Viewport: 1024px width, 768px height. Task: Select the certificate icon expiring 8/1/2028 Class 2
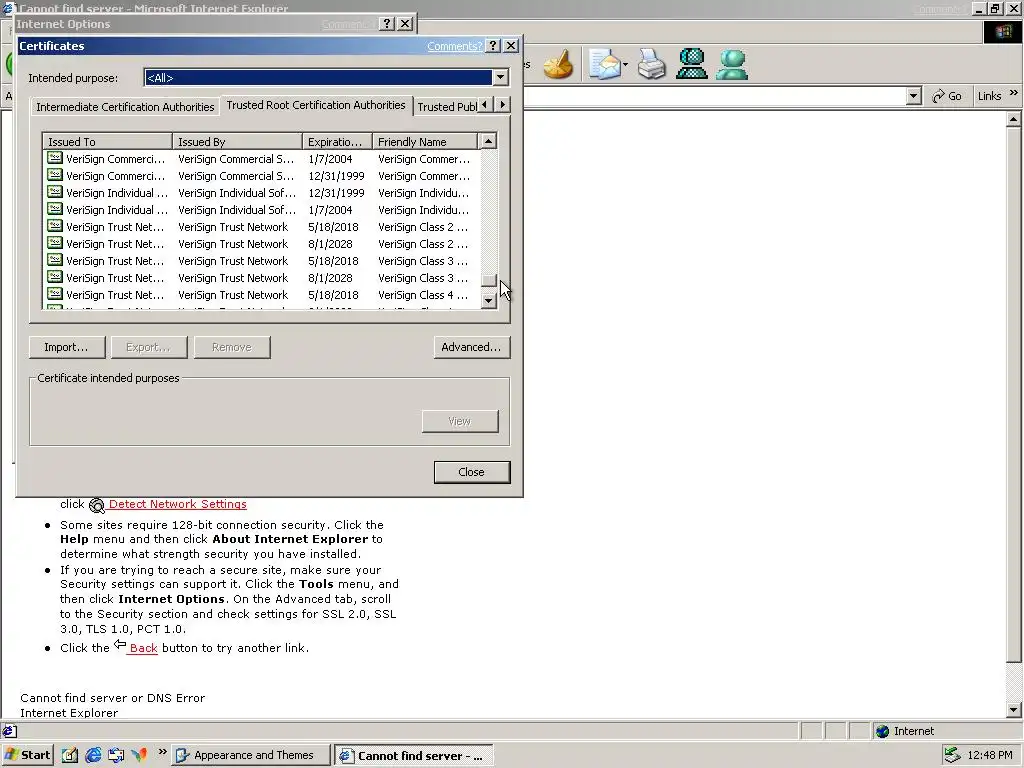(55, 244)
